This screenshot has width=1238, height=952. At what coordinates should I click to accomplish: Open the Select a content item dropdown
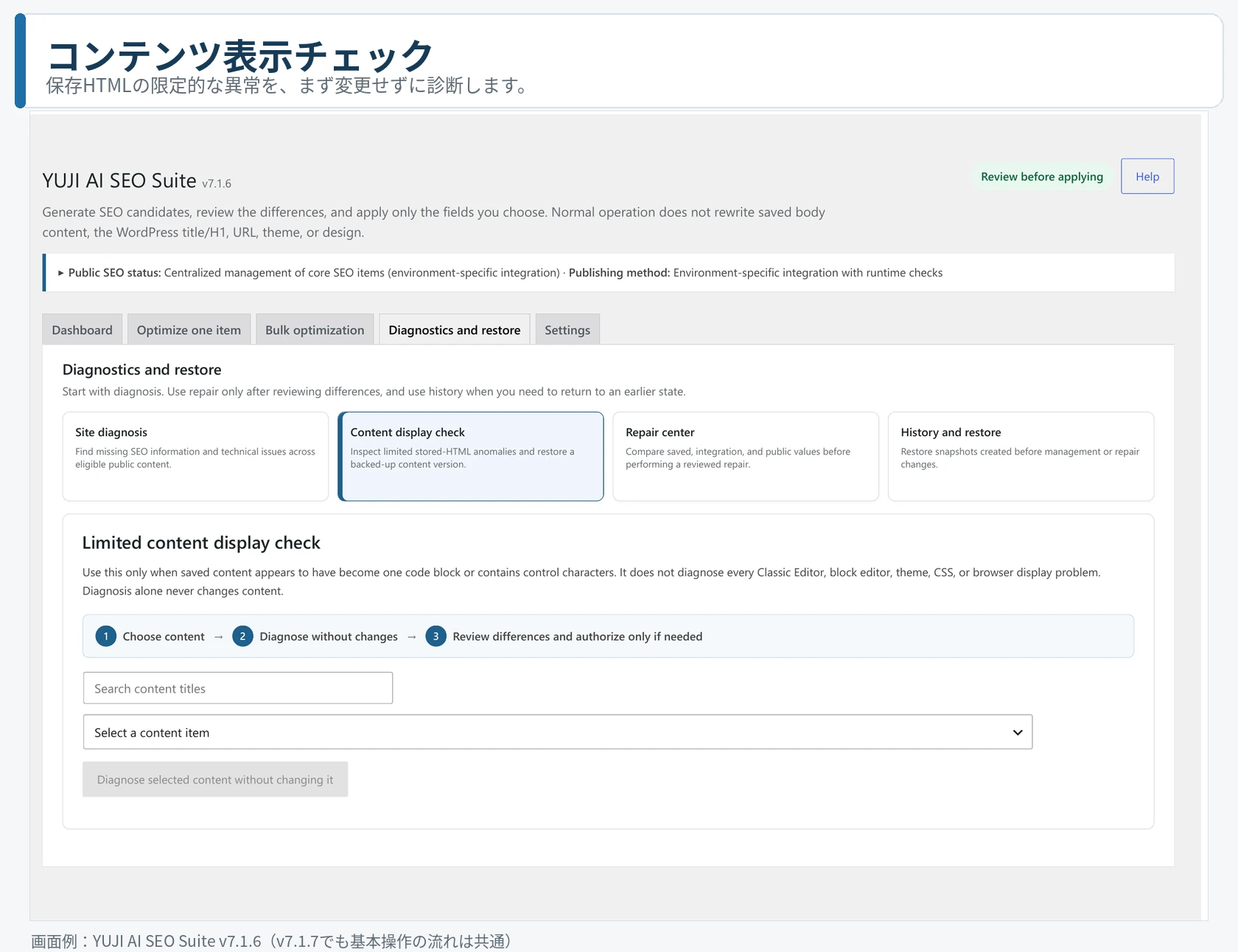click(x=558, y=732)
